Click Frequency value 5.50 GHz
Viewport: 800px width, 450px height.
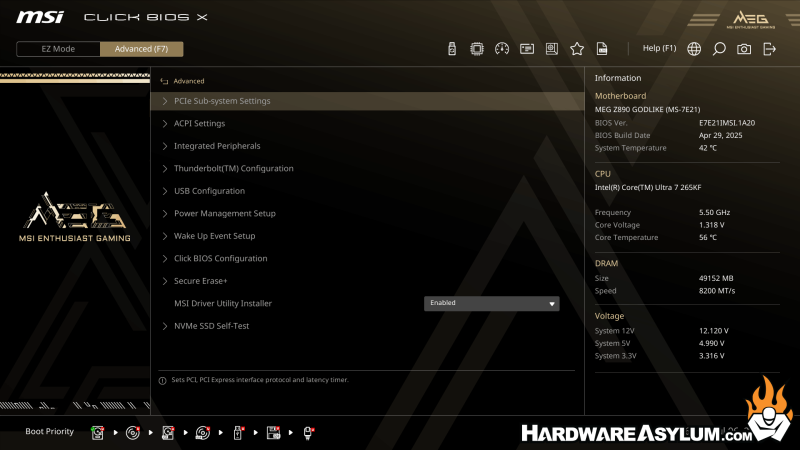pos(714,212)
